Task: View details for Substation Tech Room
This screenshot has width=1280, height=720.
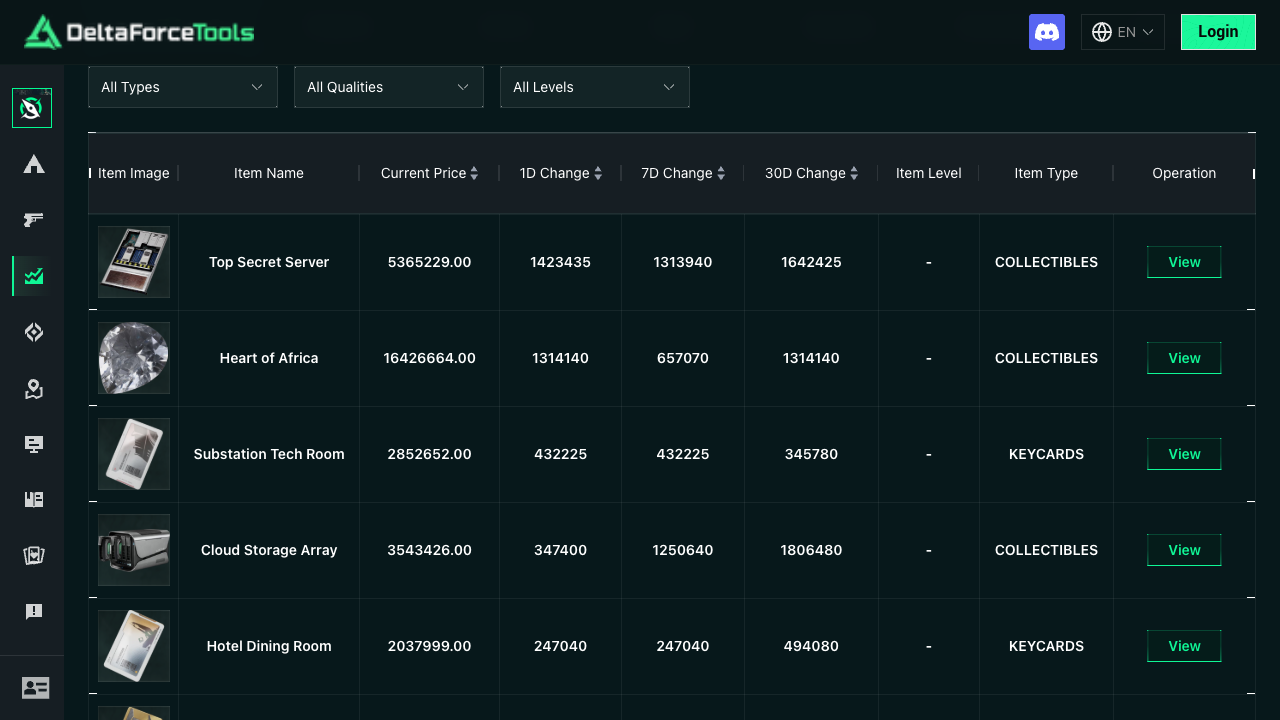Action: coord(1184,454)
